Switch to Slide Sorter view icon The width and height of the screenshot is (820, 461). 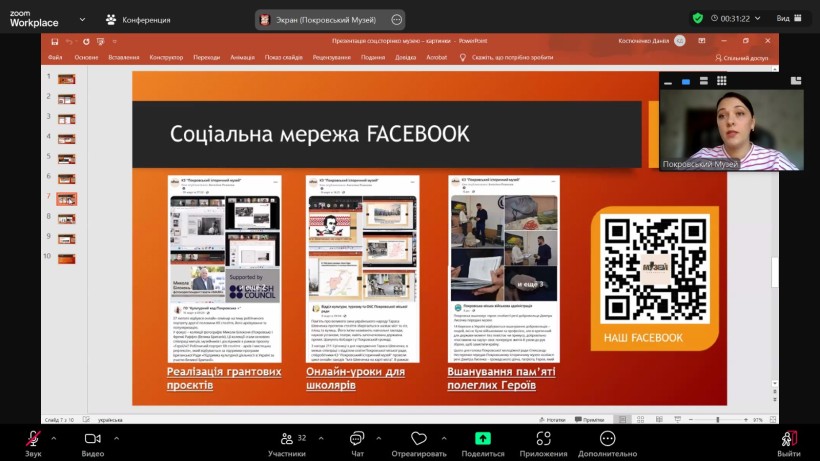click(640, 420)
